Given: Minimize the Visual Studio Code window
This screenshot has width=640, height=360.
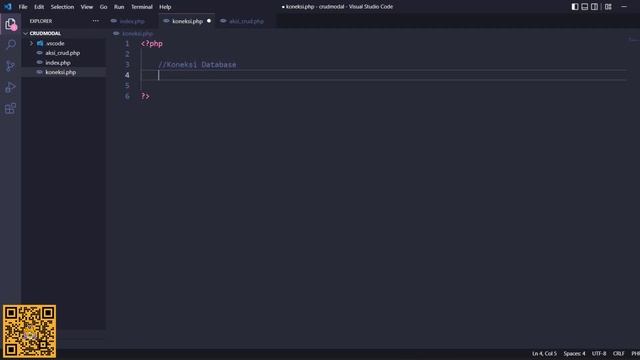Looking at the screenshot, I should tap(624, 7).
